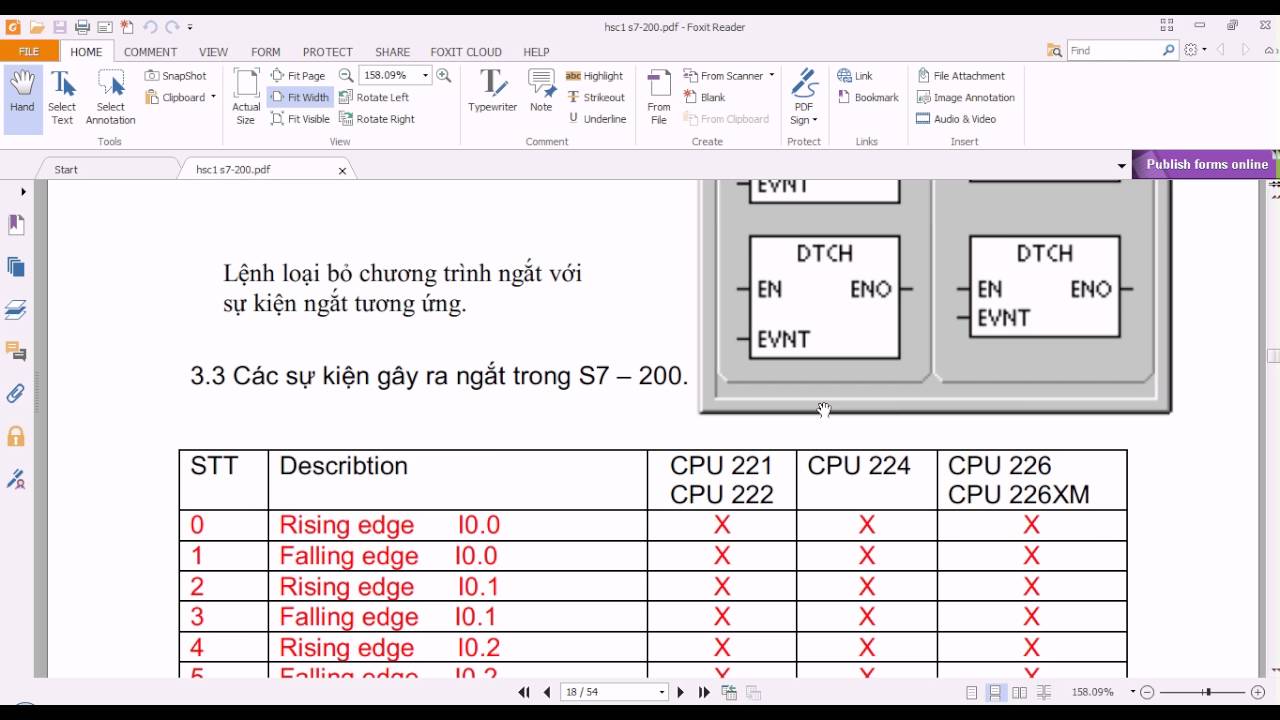Screen dimensions: 1280x720
Task: Insert a File Attachment
Action: pos(960,76)
